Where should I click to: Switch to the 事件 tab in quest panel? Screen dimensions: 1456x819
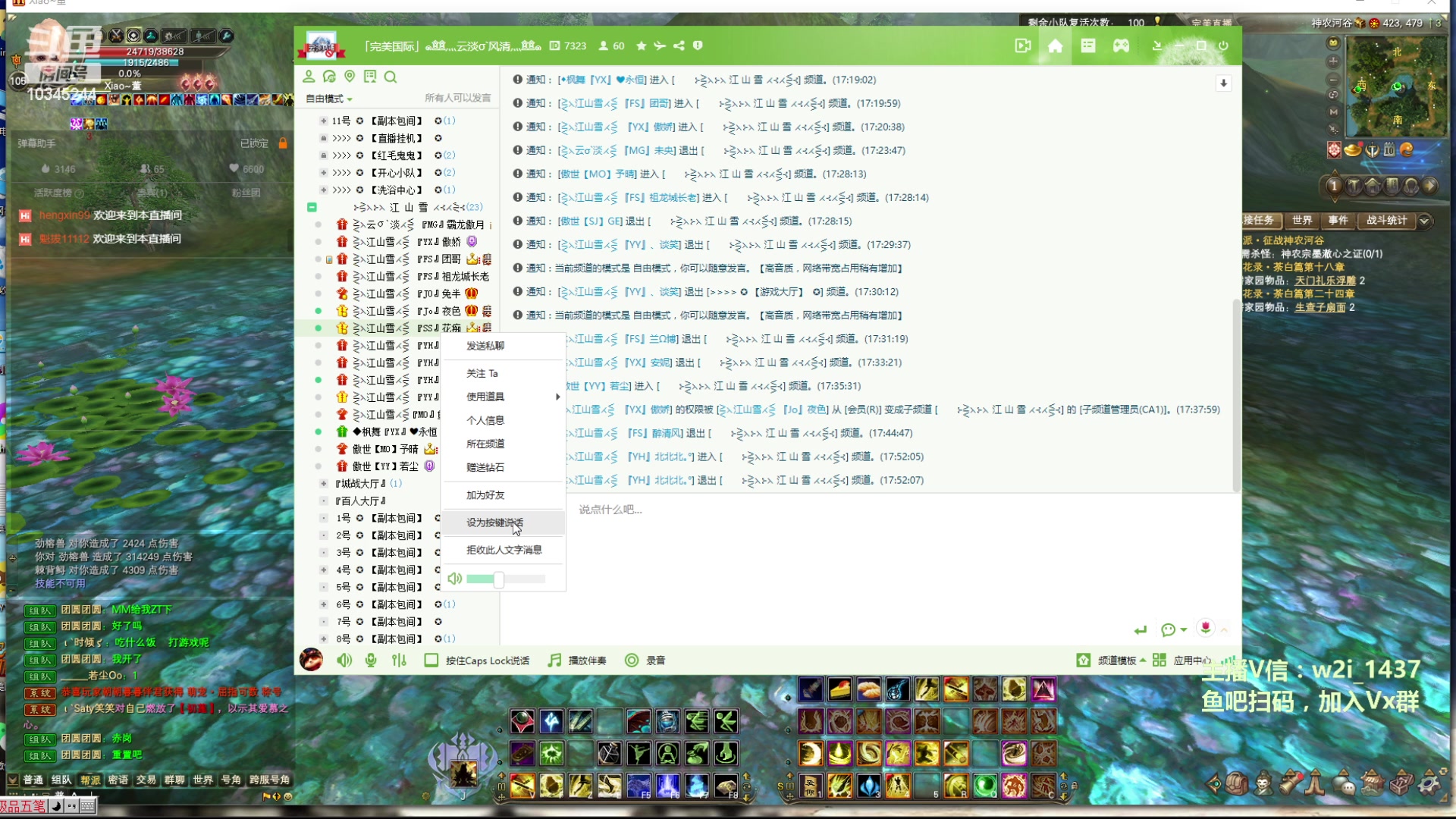coord(1338,221)
